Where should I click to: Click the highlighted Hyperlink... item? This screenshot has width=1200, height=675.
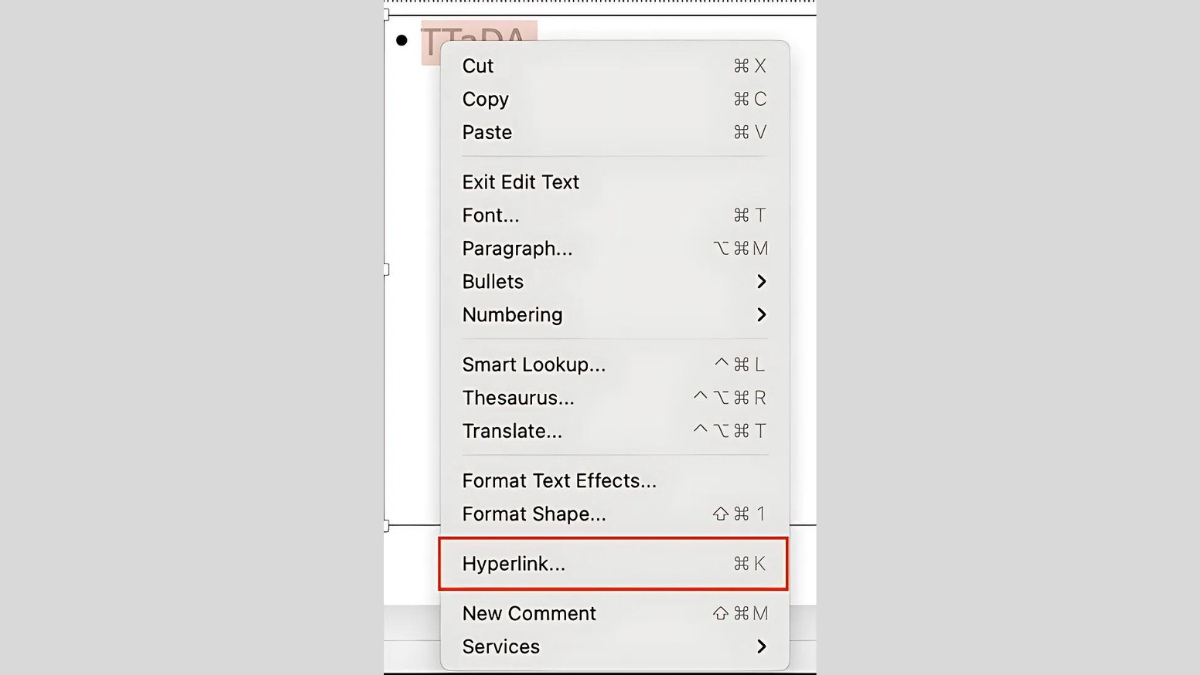(614, 564)
